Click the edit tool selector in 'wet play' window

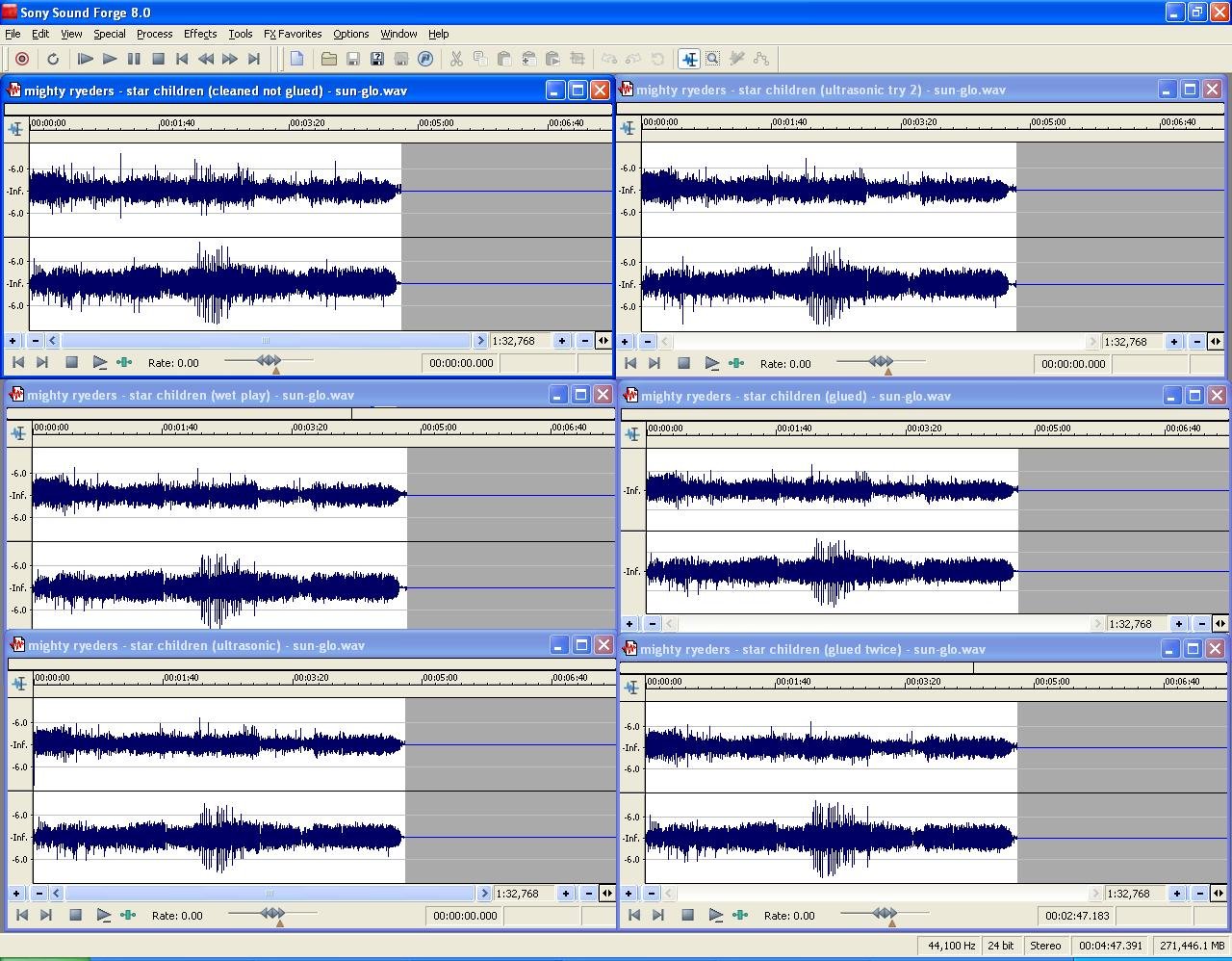19,433
